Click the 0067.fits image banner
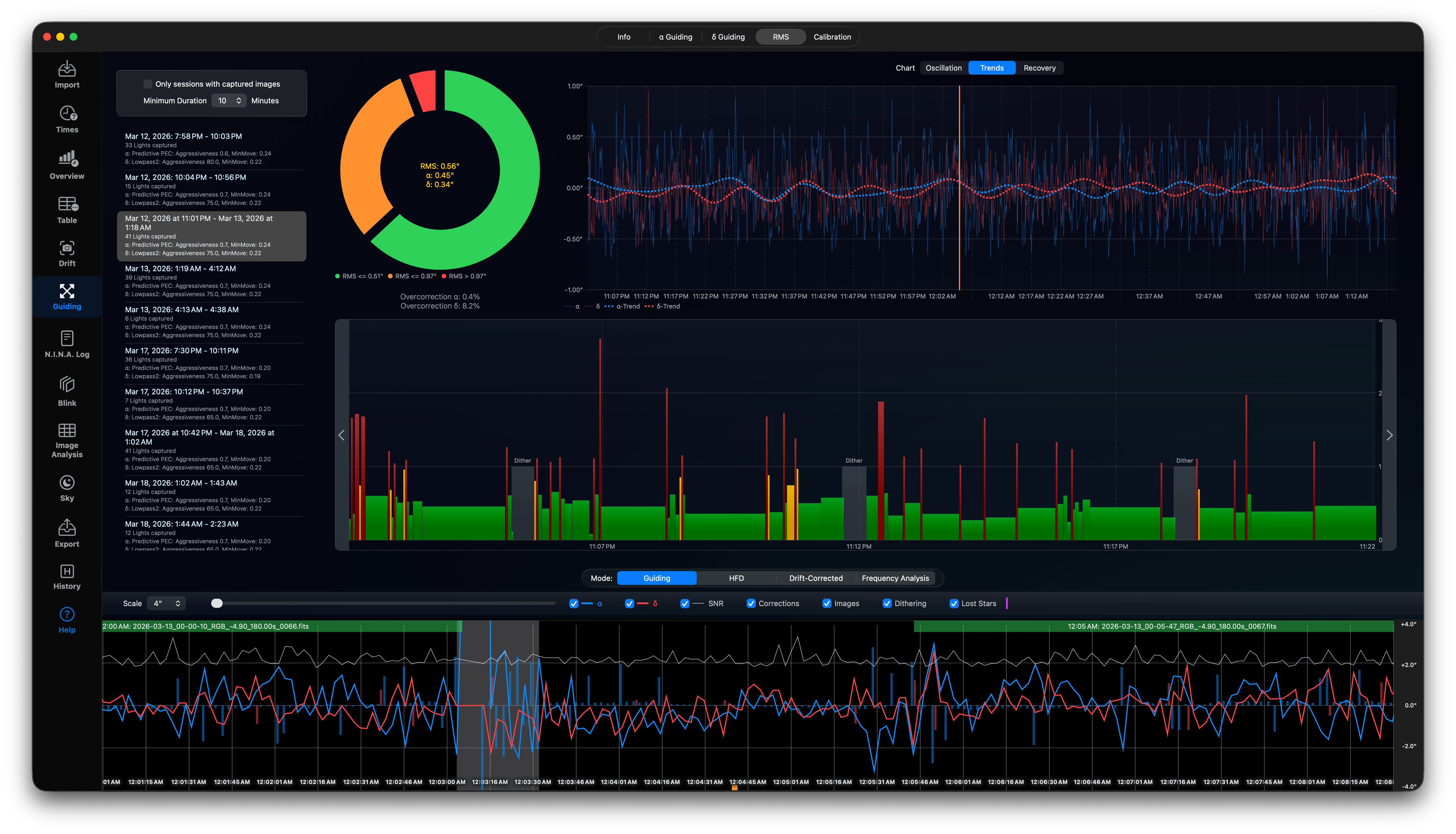Screen dimensions: 1456x834 pos(1154,627)
